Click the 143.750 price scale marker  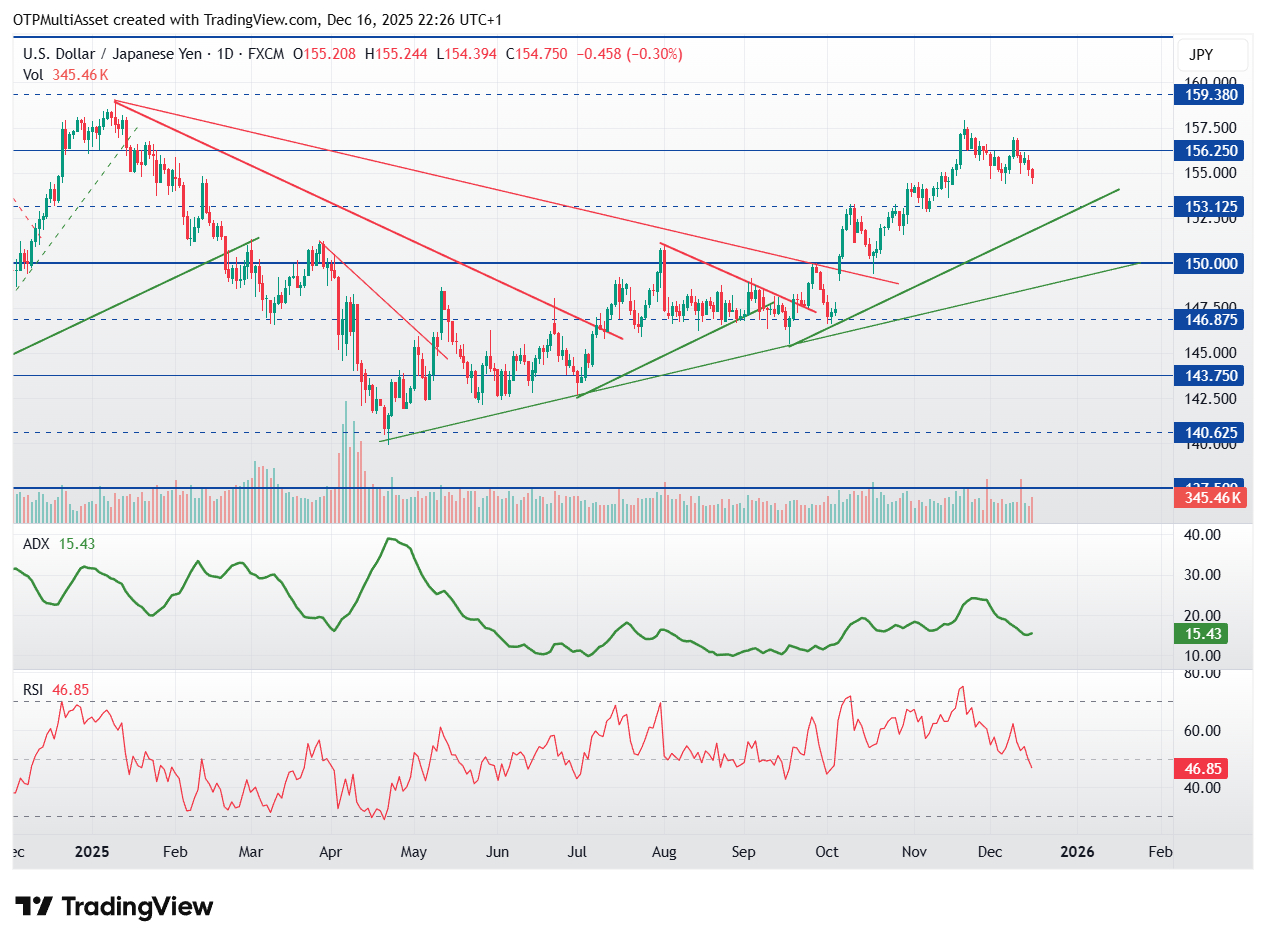(x=1209, y=375)
